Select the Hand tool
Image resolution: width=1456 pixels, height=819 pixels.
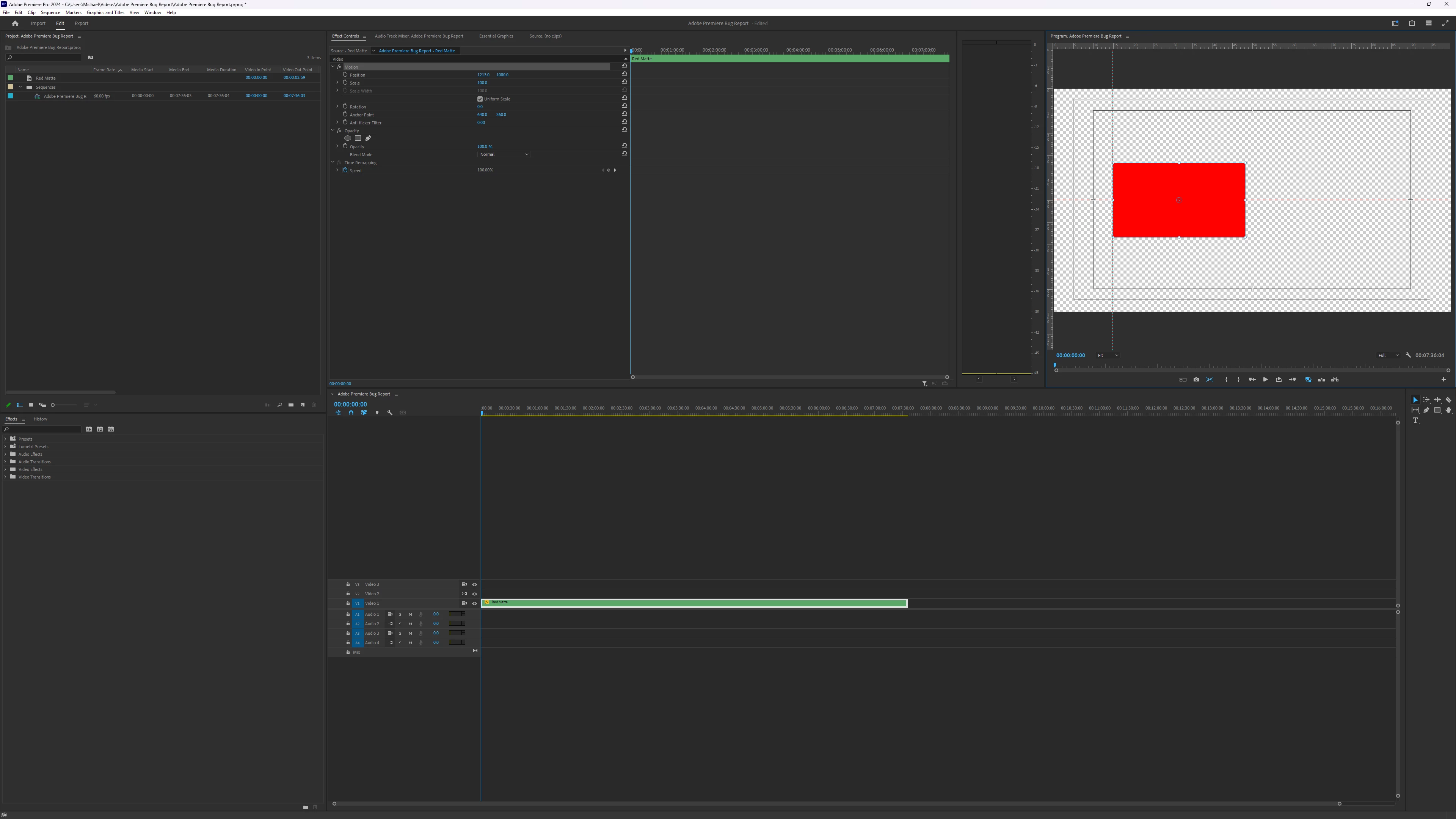1448,410
